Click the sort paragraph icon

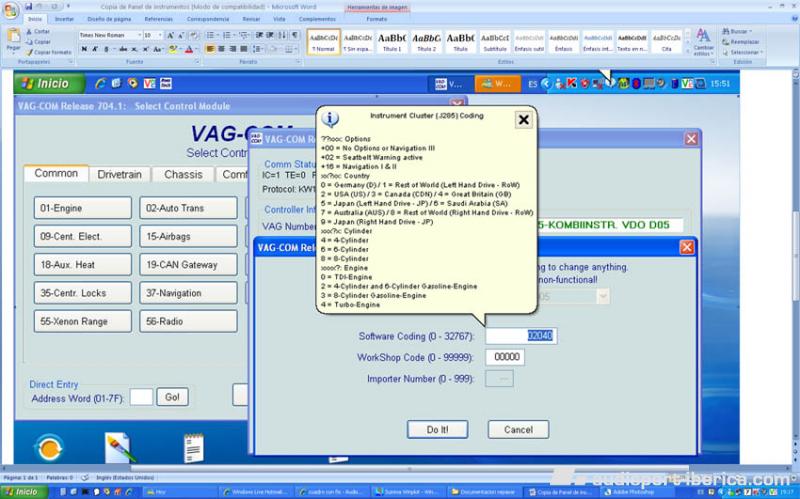283,35
